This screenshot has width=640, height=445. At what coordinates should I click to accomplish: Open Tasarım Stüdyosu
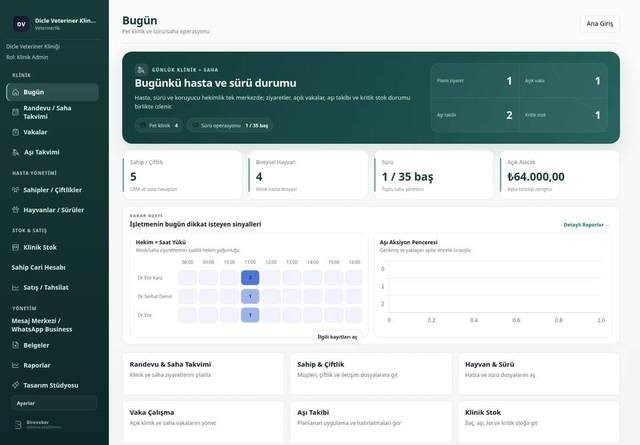click(52, 385)
